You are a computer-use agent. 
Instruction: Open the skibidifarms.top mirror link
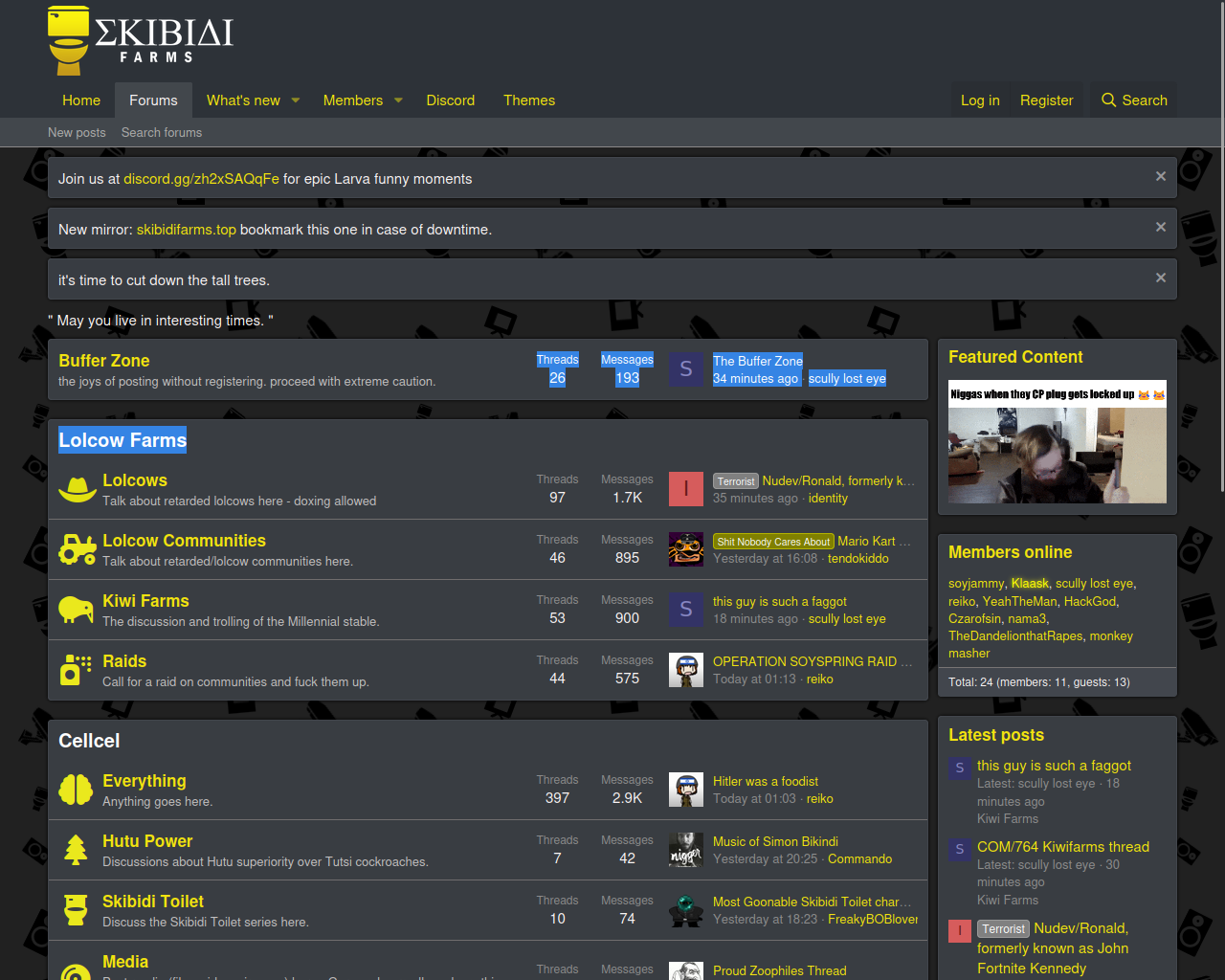pos(186,230)
